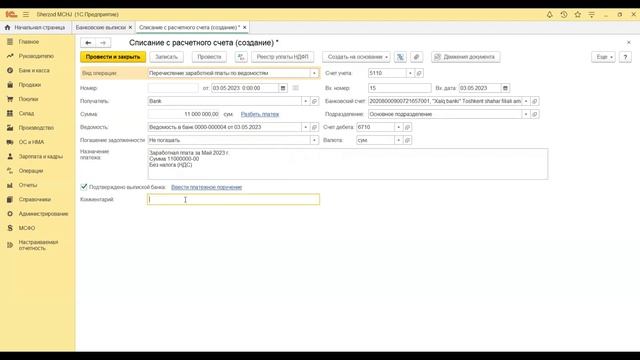Image resolution: width=640 pixels, height=360 pixels.
Task: Open Настраиваемая отчетность section
Action: pos(38,245)
